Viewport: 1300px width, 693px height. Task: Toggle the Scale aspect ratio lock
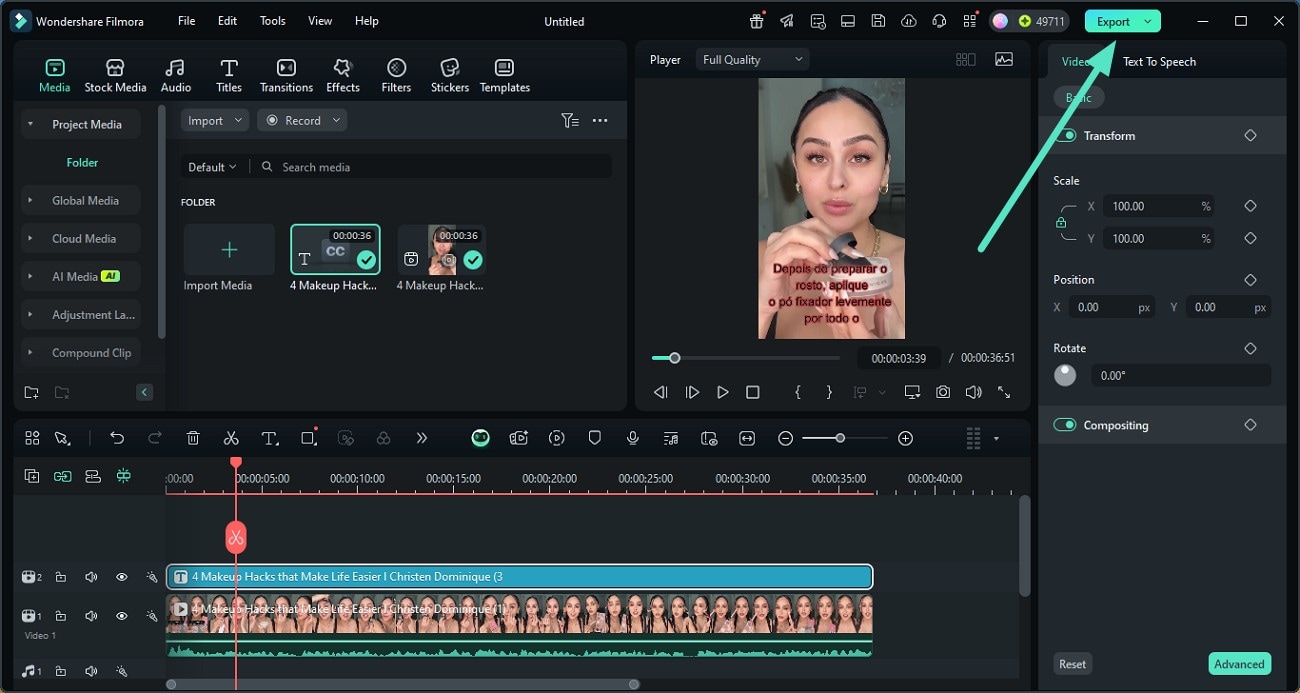(x=1061, y=223)
